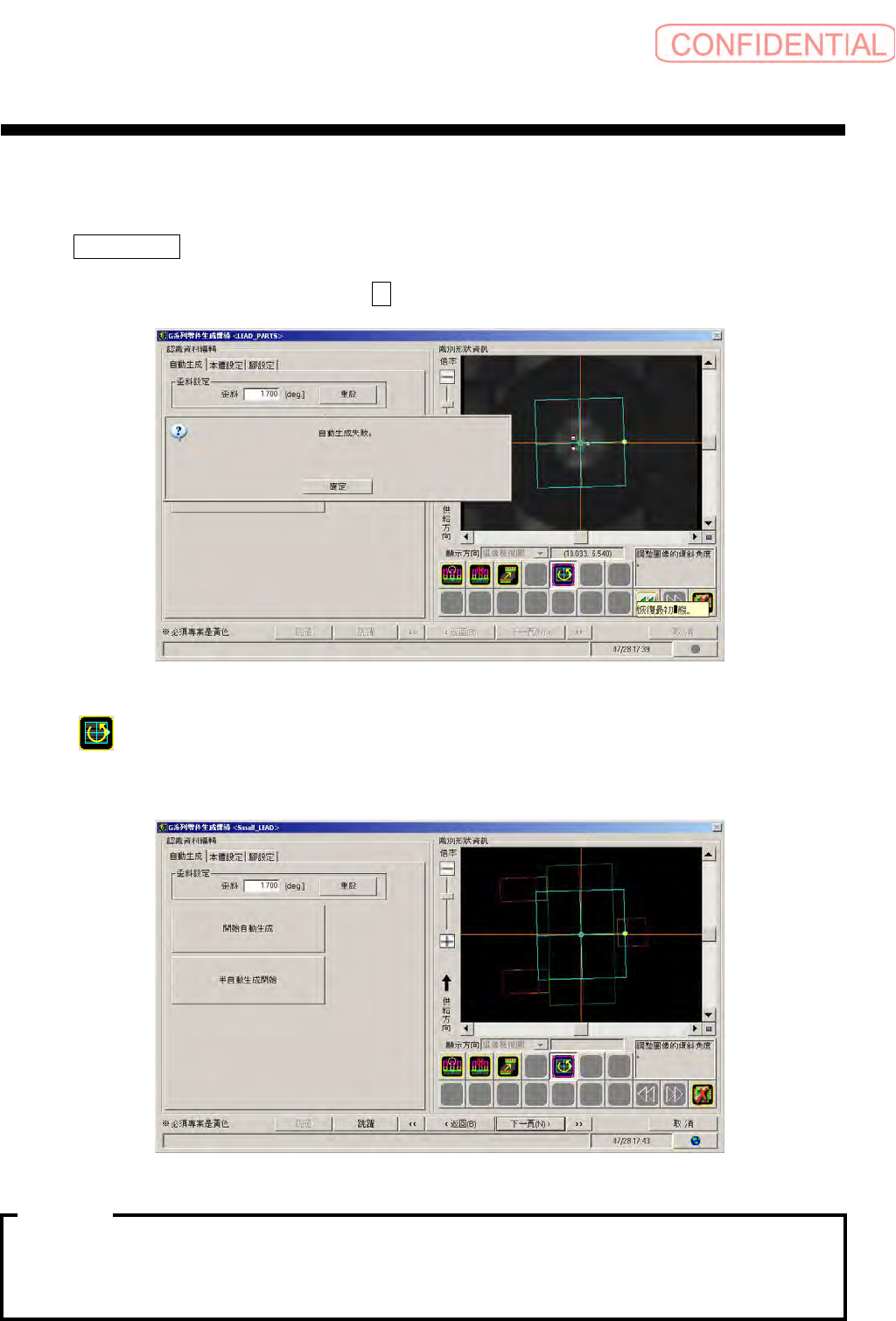
Task: In Small_LEAD window, click the zoom slider handle
Action: click(x=447, y=898)
